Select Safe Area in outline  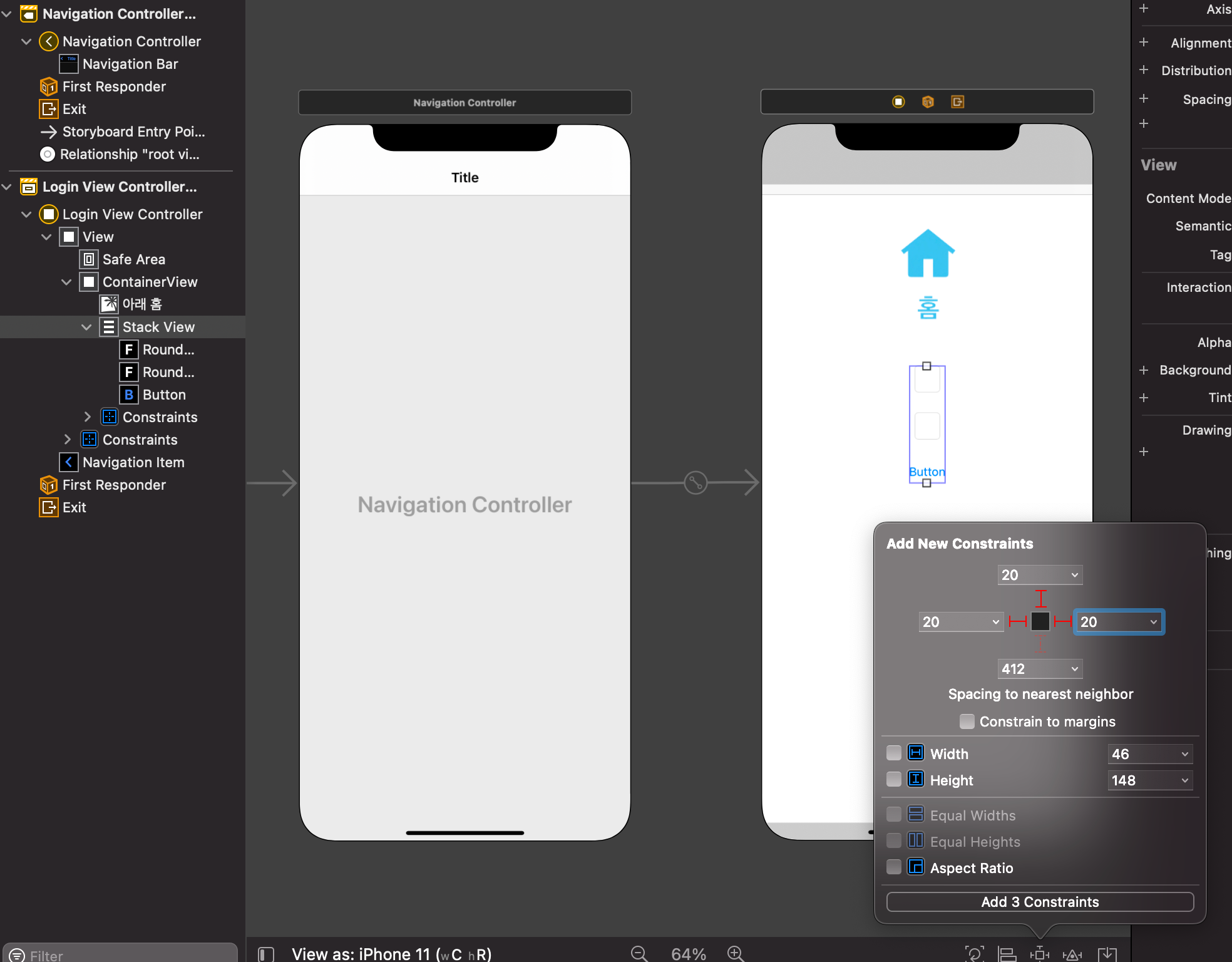123,259
